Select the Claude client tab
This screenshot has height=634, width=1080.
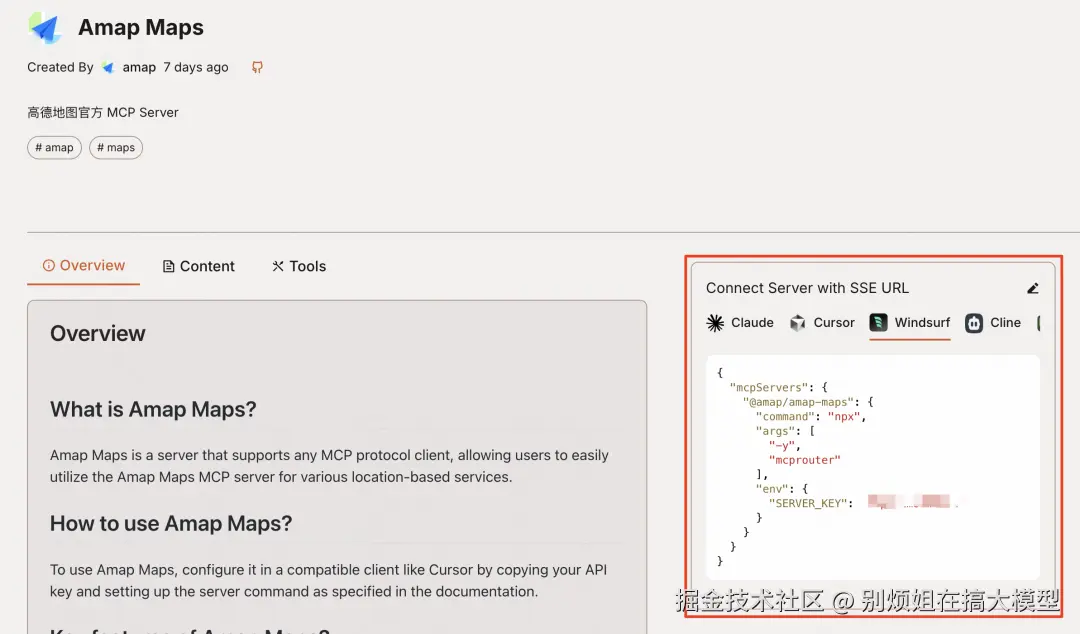[x=740, y=323]
